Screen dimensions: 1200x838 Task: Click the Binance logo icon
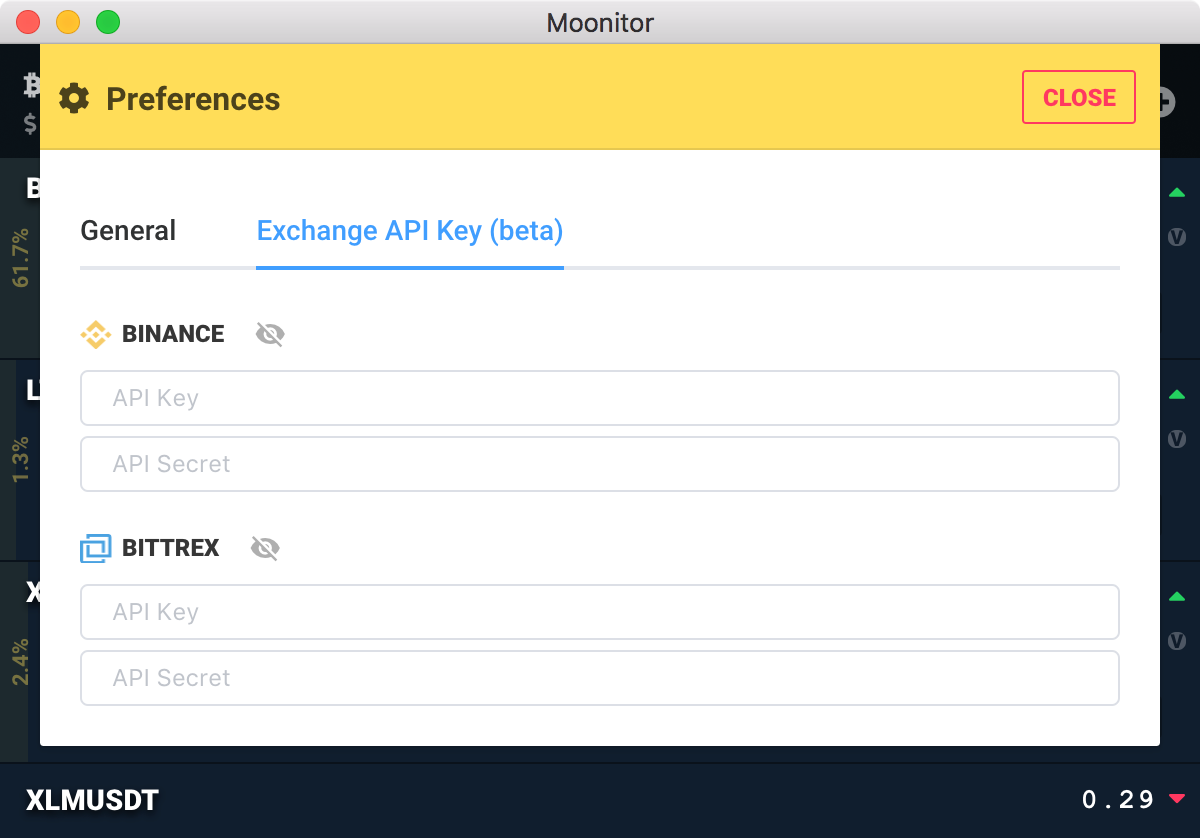[x=96, y=334]
